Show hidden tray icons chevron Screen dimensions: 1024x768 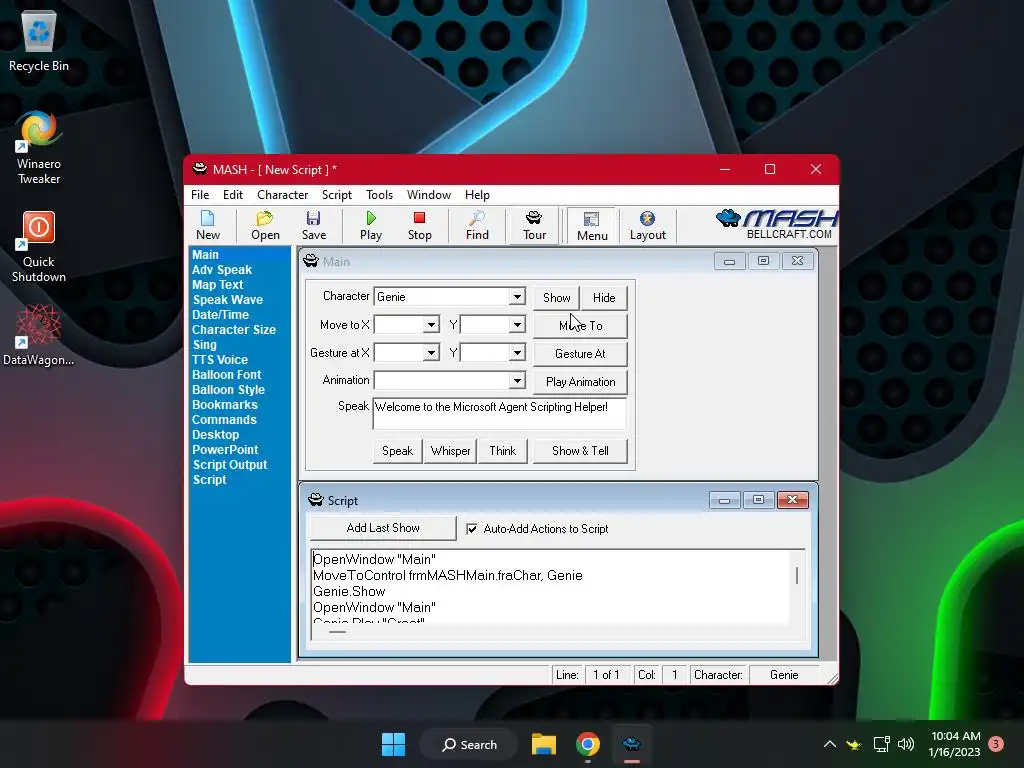pyautogui.click(x=829, y=744)
